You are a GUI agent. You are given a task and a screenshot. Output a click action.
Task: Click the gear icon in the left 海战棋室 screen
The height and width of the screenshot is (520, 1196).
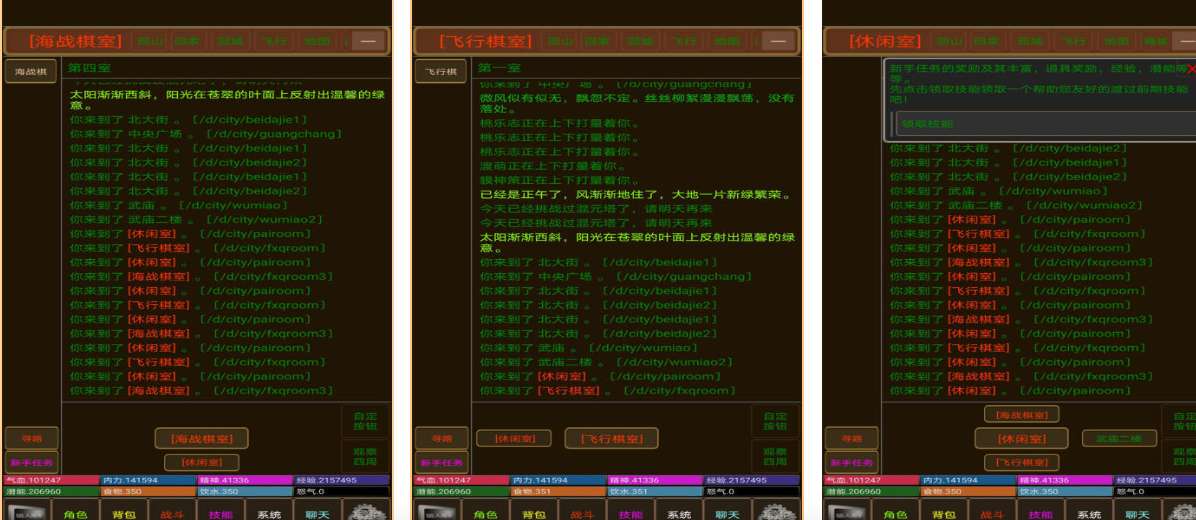point(365,512)
